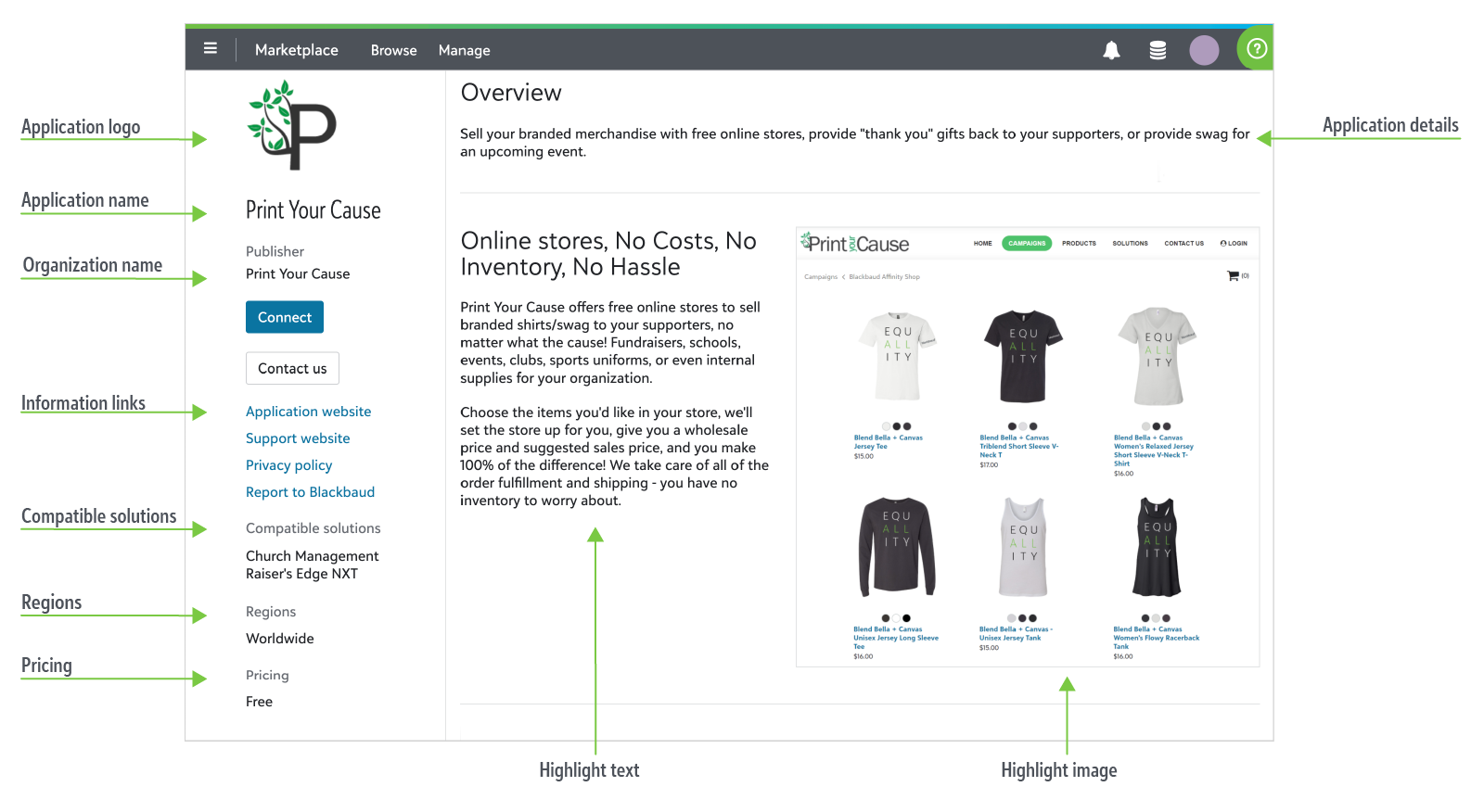
Task: Click the black Triblend V-Neck shirt thumbnail
Action: (x=1023, y=357)
